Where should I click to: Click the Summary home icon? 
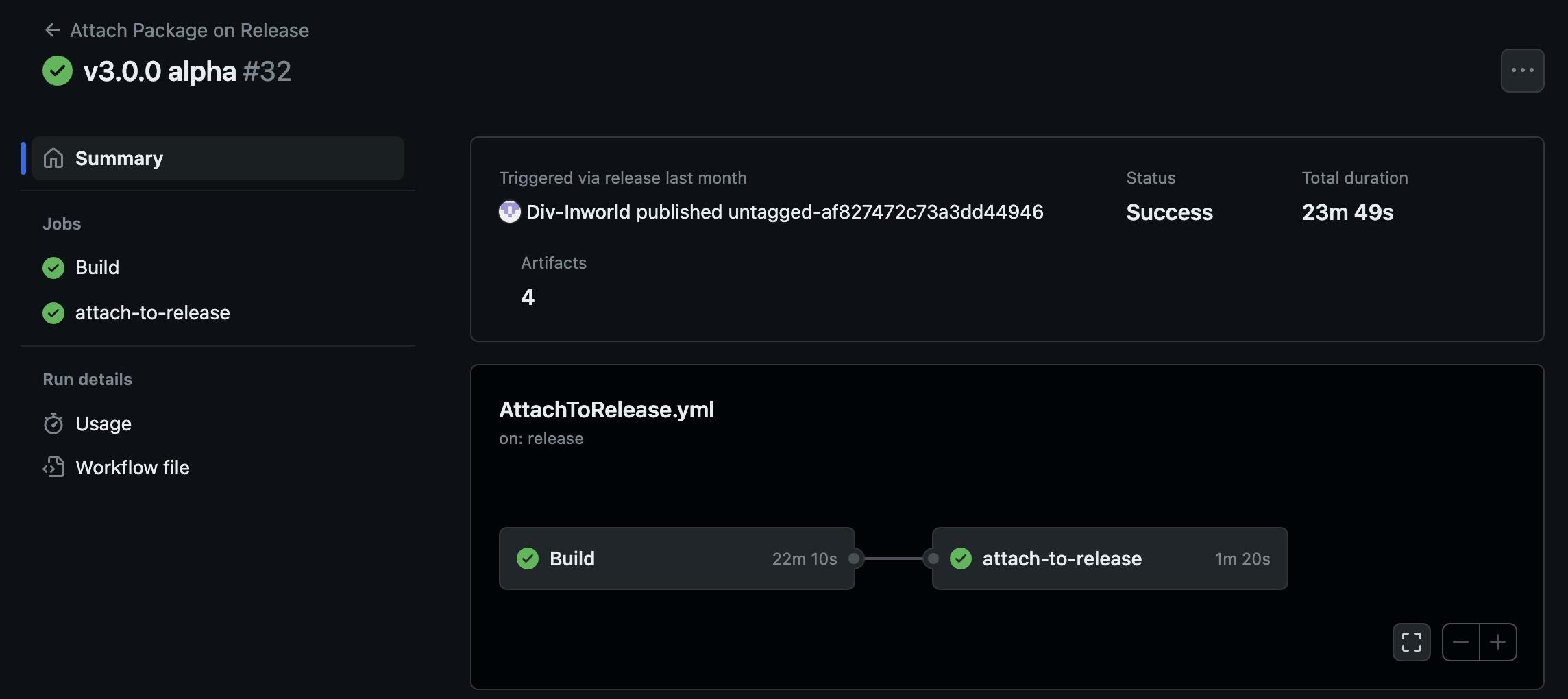53,158
